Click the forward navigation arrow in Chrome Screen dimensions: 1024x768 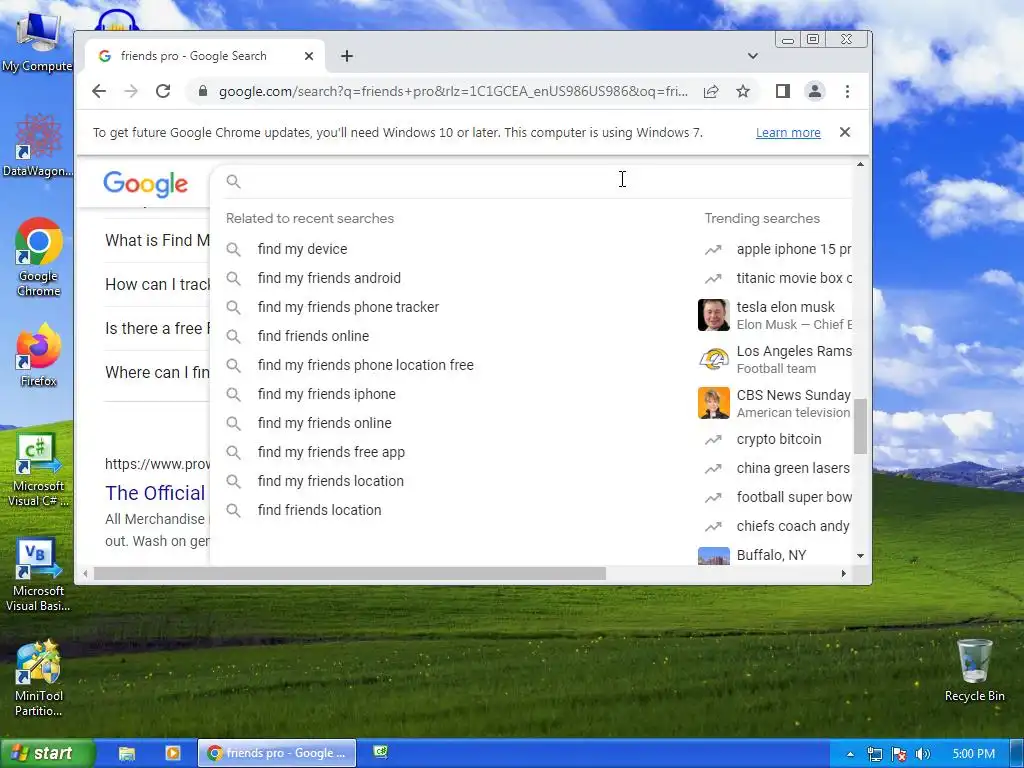point(131,91)
